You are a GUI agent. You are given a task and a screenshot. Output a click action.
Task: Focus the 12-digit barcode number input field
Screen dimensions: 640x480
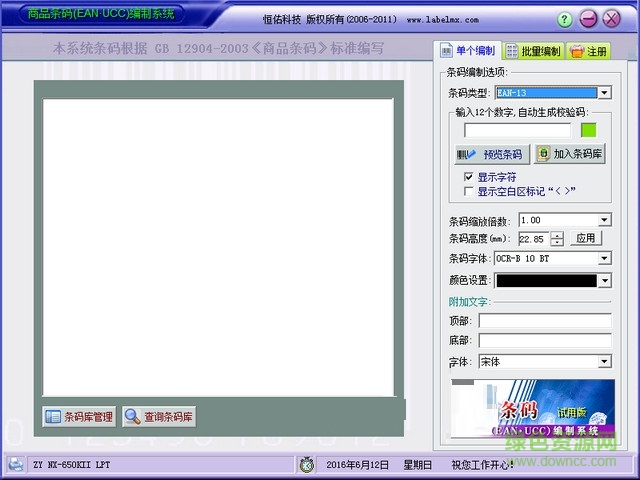coord(518,131)
